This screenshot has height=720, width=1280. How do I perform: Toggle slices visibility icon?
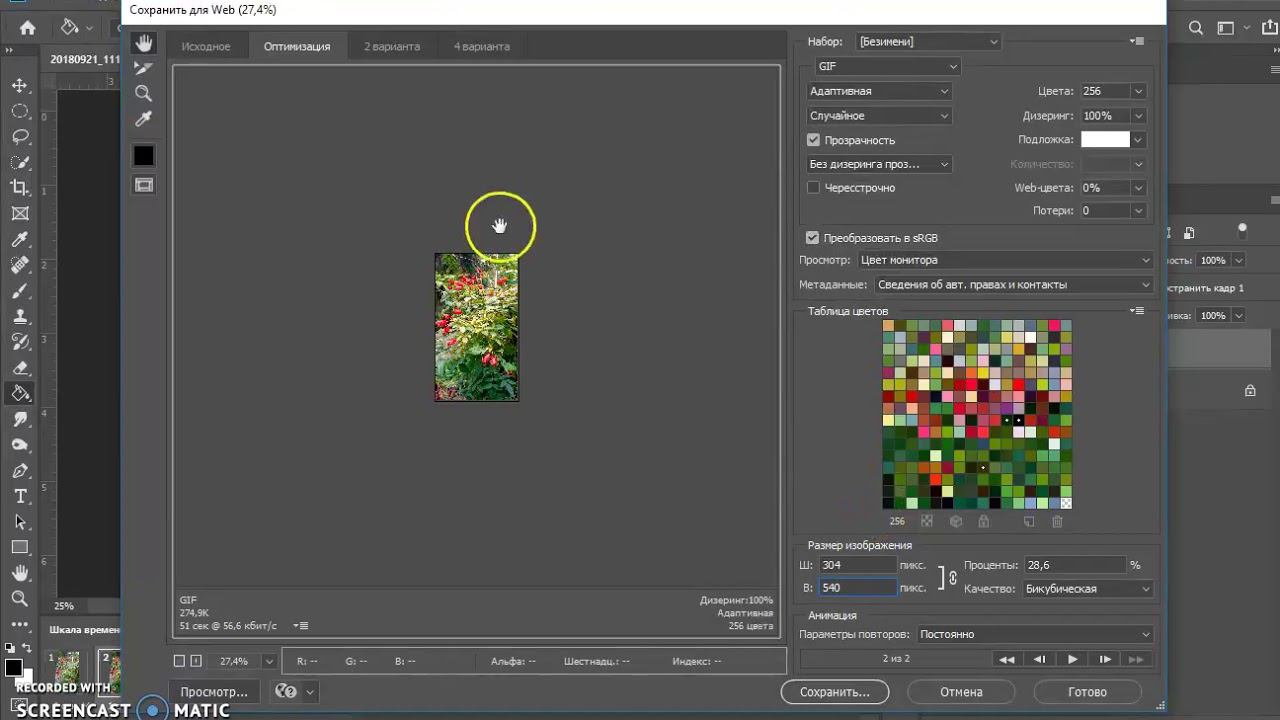(144, 185)
